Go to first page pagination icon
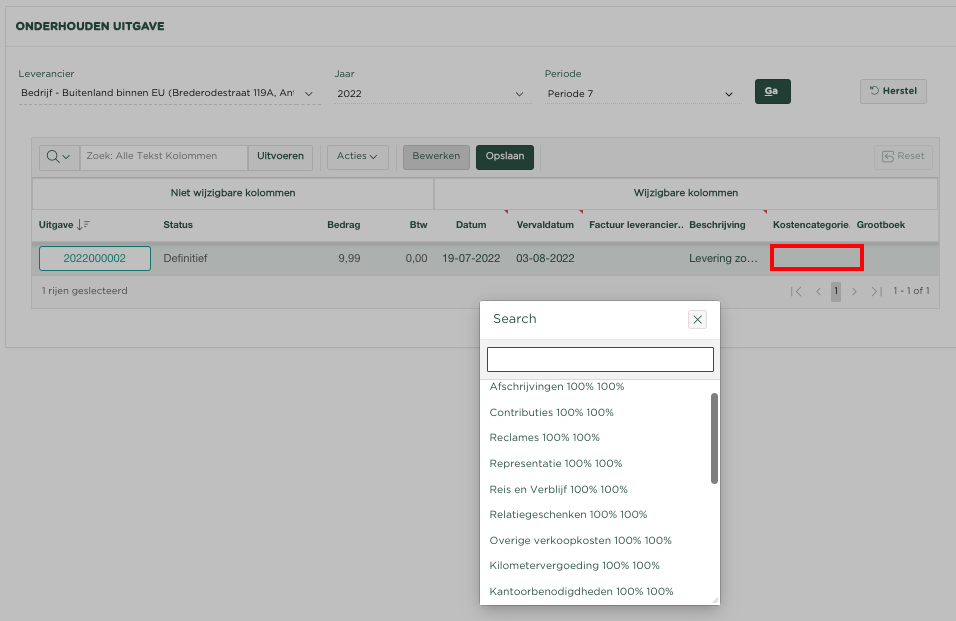 [x=796, y=291]
